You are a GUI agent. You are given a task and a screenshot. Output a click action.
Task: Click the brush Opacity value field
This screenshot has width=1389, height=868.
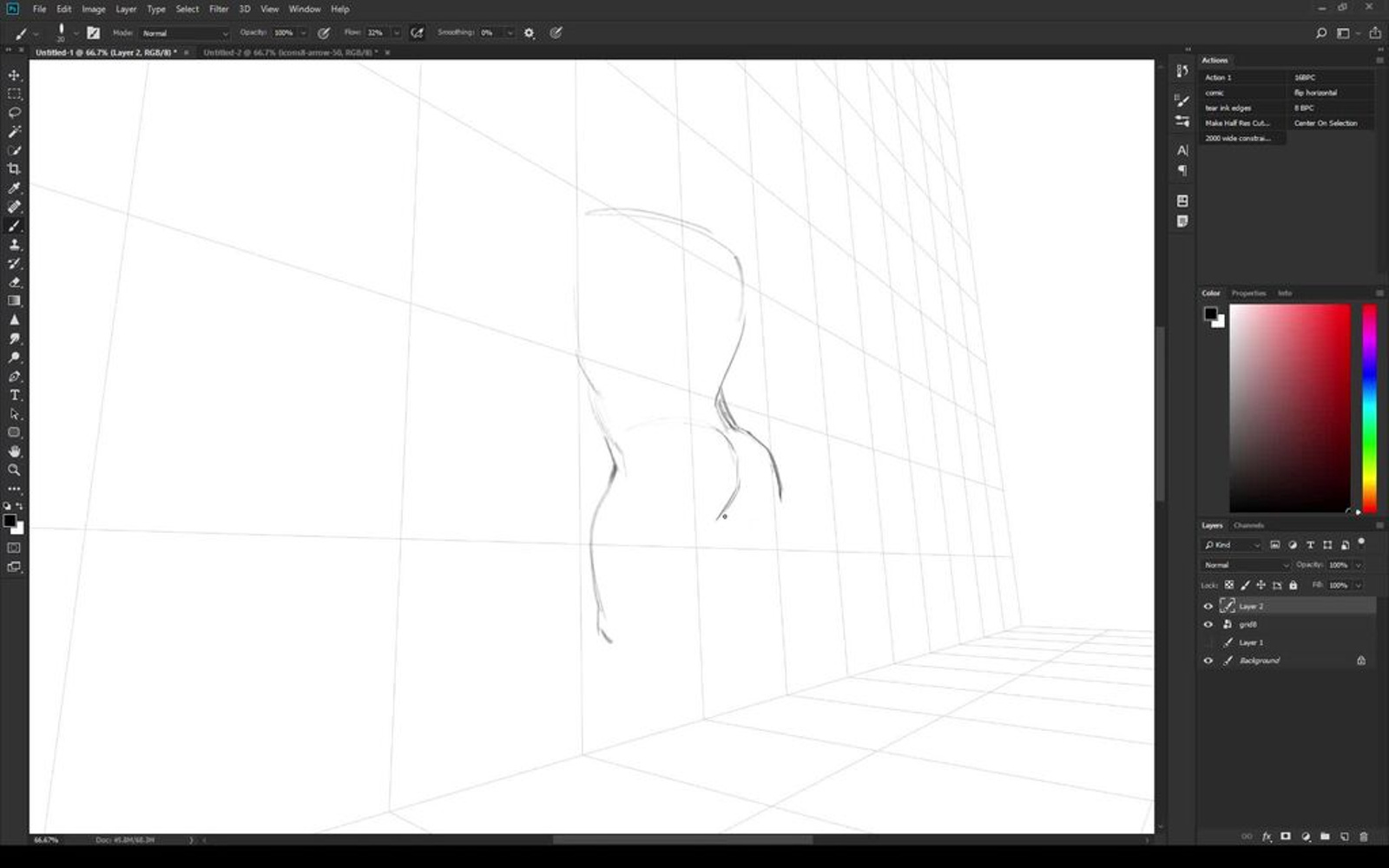click(284, 33)
